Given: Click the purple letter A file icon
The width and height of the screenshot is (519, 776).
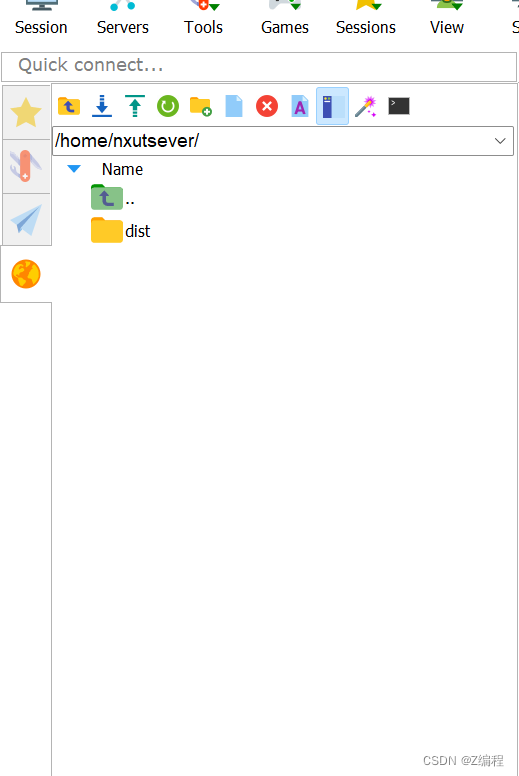Looking at the screenshot, I should click(x=300, y=106).
